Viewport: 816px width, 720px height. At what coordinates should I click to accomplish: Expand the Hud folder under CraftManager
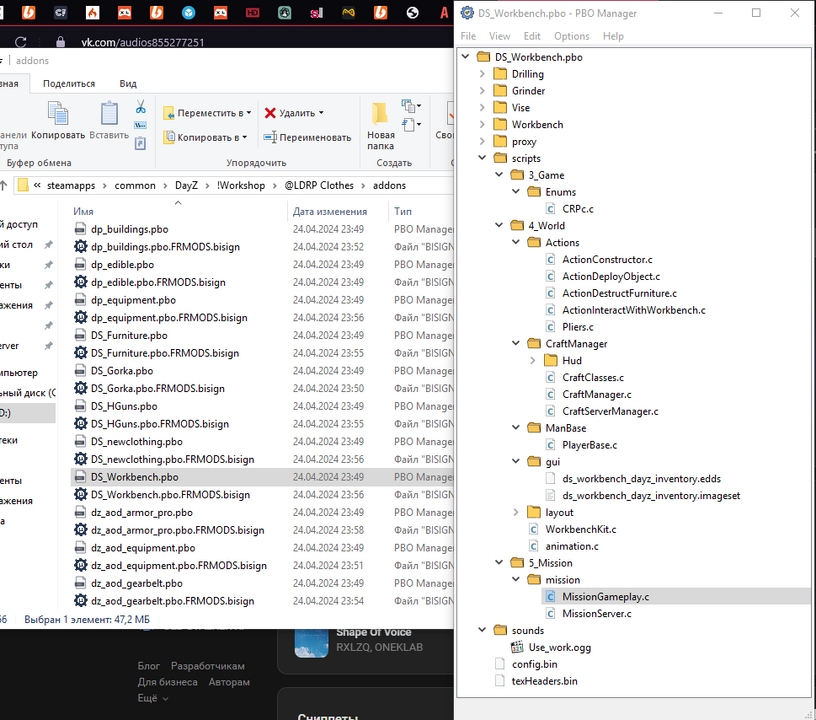pos(532,361)
